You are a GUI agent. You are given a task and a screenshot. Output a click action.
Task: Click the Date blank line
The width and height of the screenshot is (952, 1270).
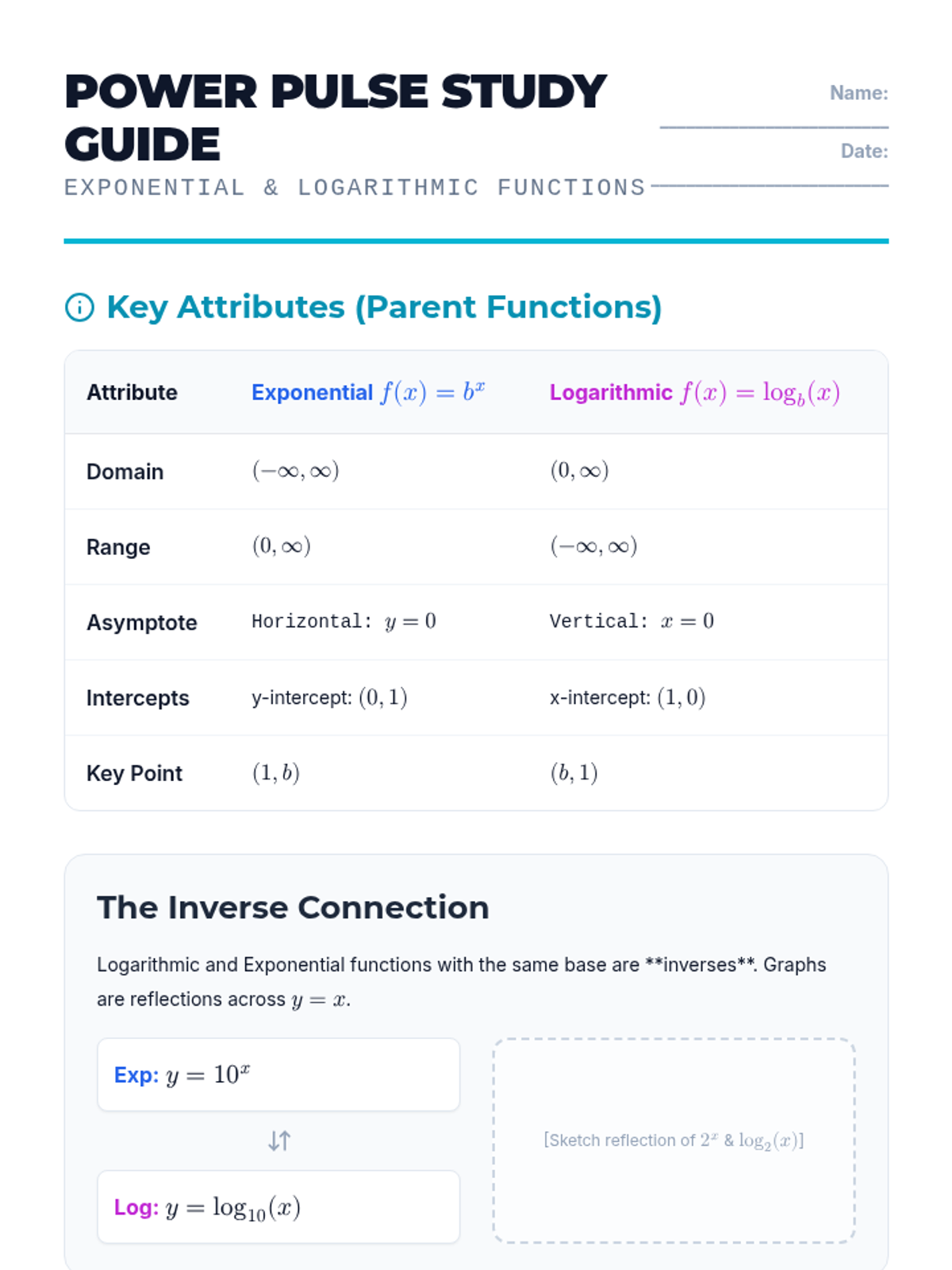(x=770, y=184)
